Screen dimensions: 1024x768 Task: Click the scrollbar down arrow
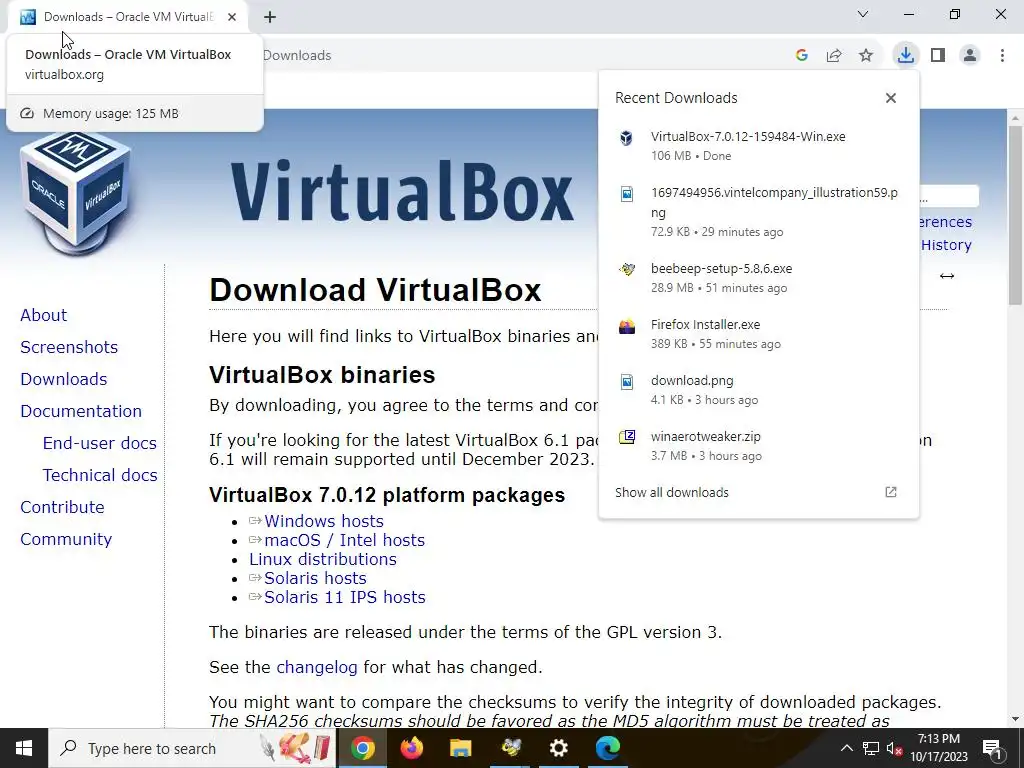1016,718
